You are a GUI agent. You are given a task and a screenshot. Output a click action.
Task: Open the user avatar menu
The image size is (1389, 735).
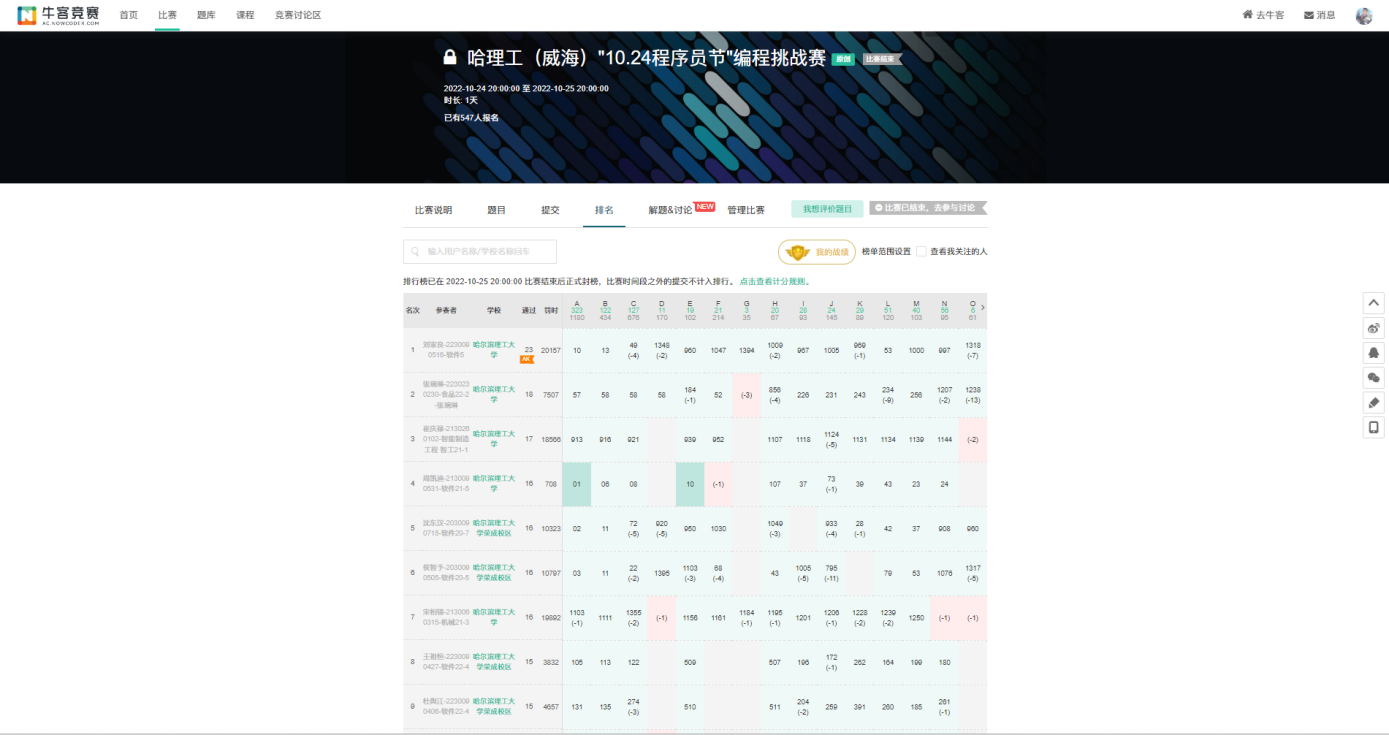[x=1364, y=15]
